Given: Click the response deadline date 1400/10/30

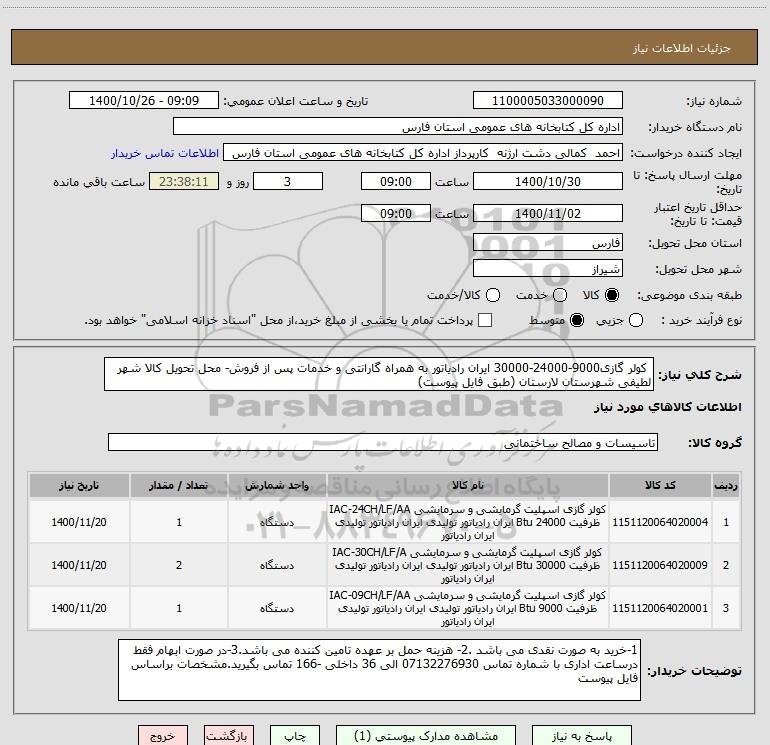Looking at the screenshot, I should click(x=548, y=181).
